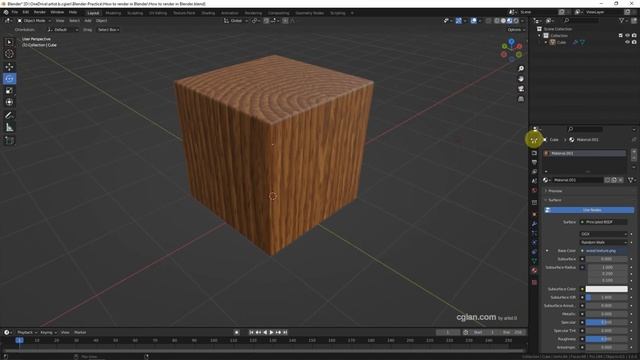
Task: Activate the Transform tool
Action: (x=9, y=102)
